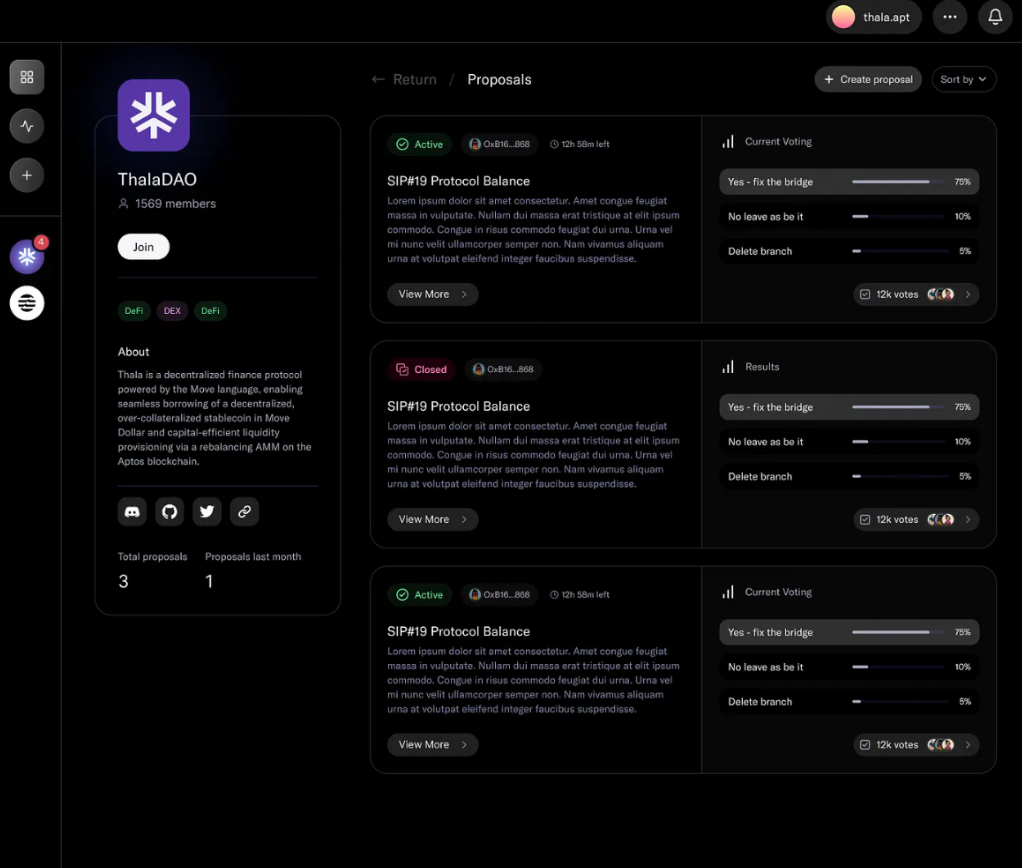Click the closed proposal title SIP#19 Protocol Balance
This screenshot has height=868, width=1022.
point(458,407)
